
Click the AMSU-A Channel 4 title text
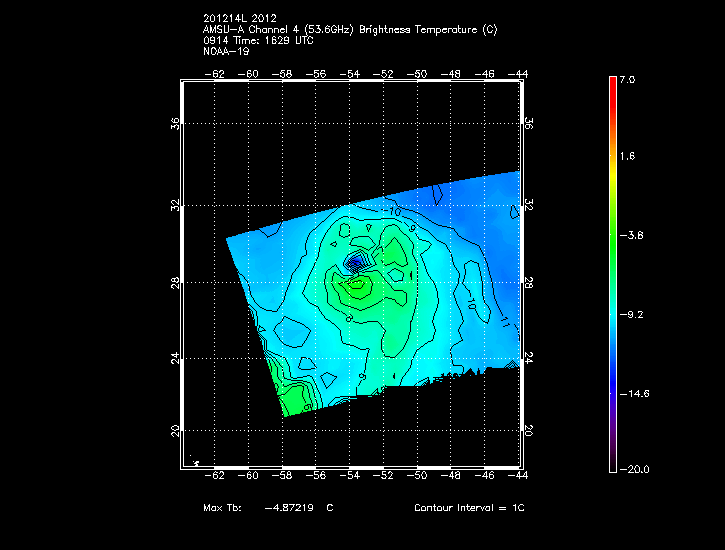click(349, 29)
